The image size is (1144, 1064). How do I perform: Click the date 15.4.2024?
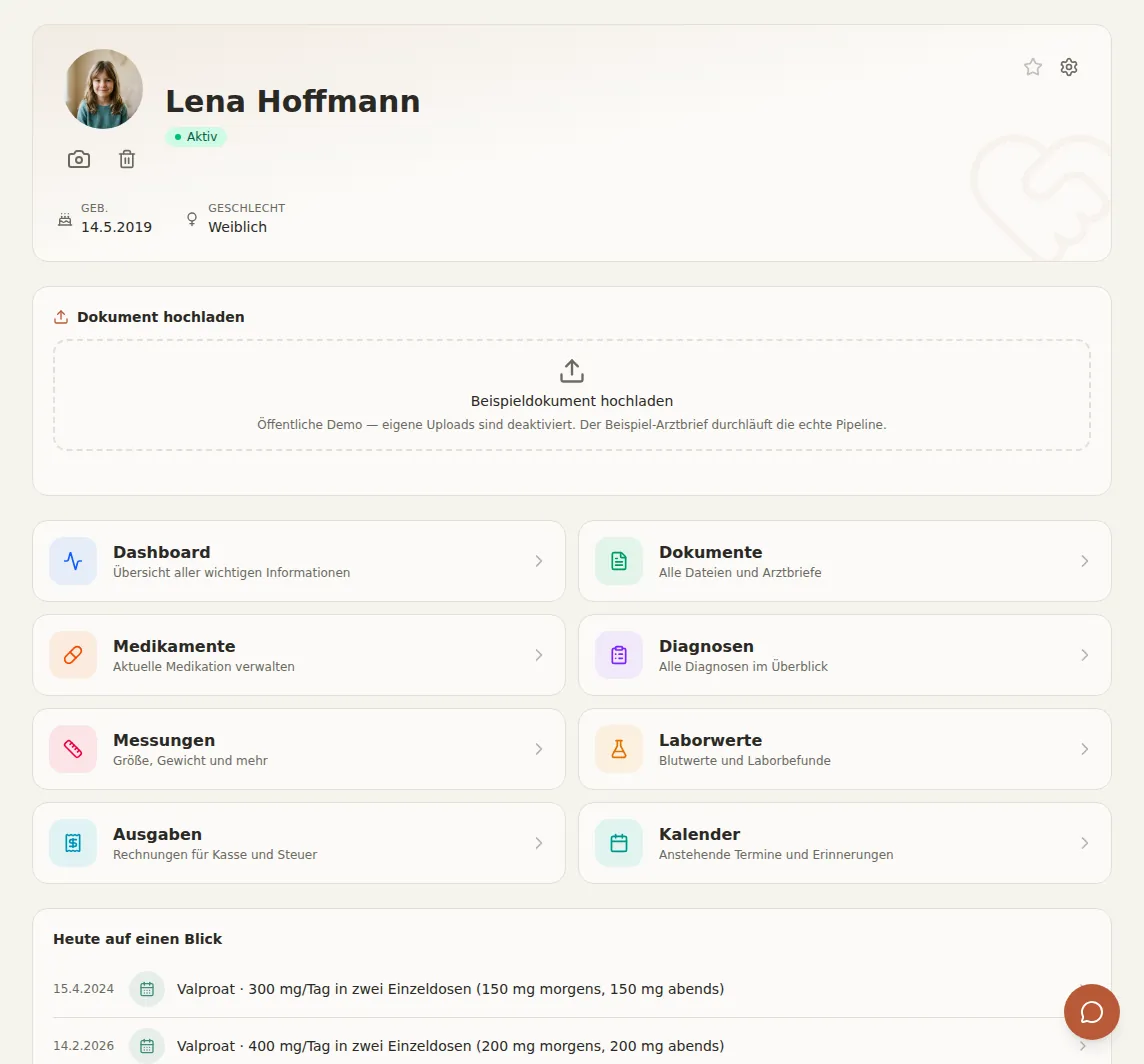pos(84,989)
